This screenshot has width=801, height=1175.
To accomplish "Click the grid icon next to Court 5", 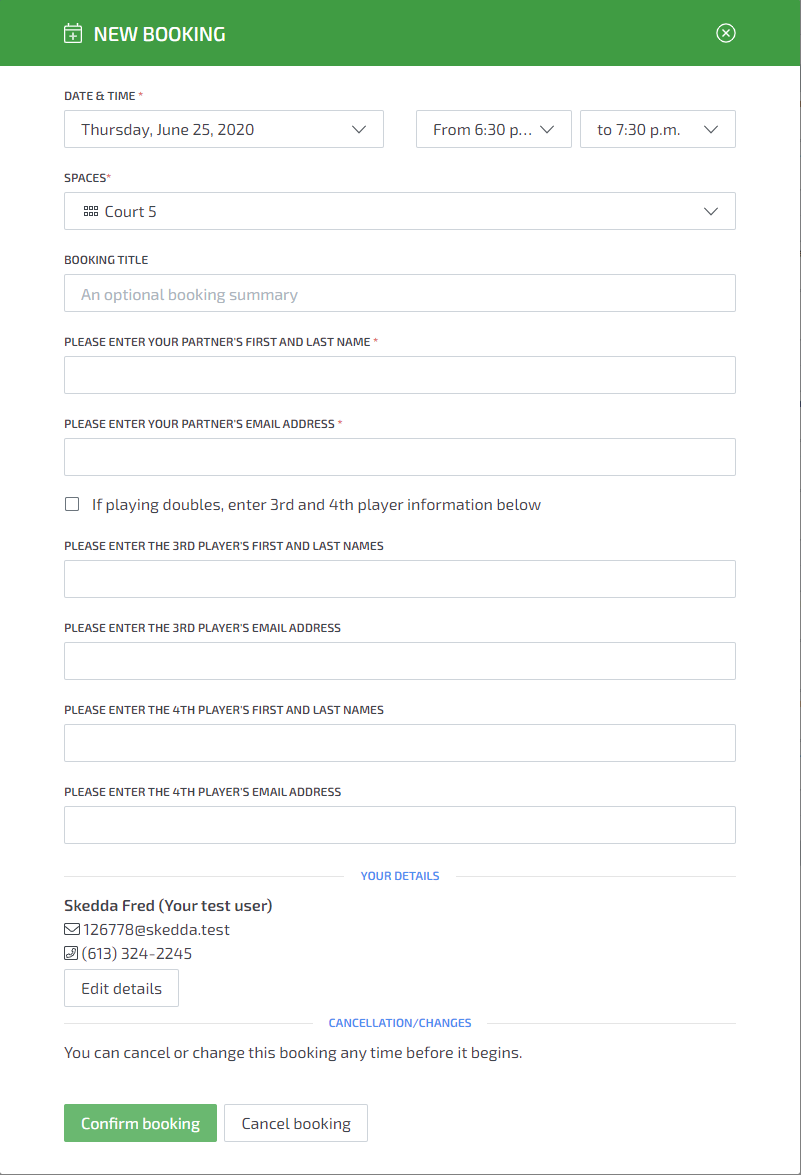I will pos(90,212).
